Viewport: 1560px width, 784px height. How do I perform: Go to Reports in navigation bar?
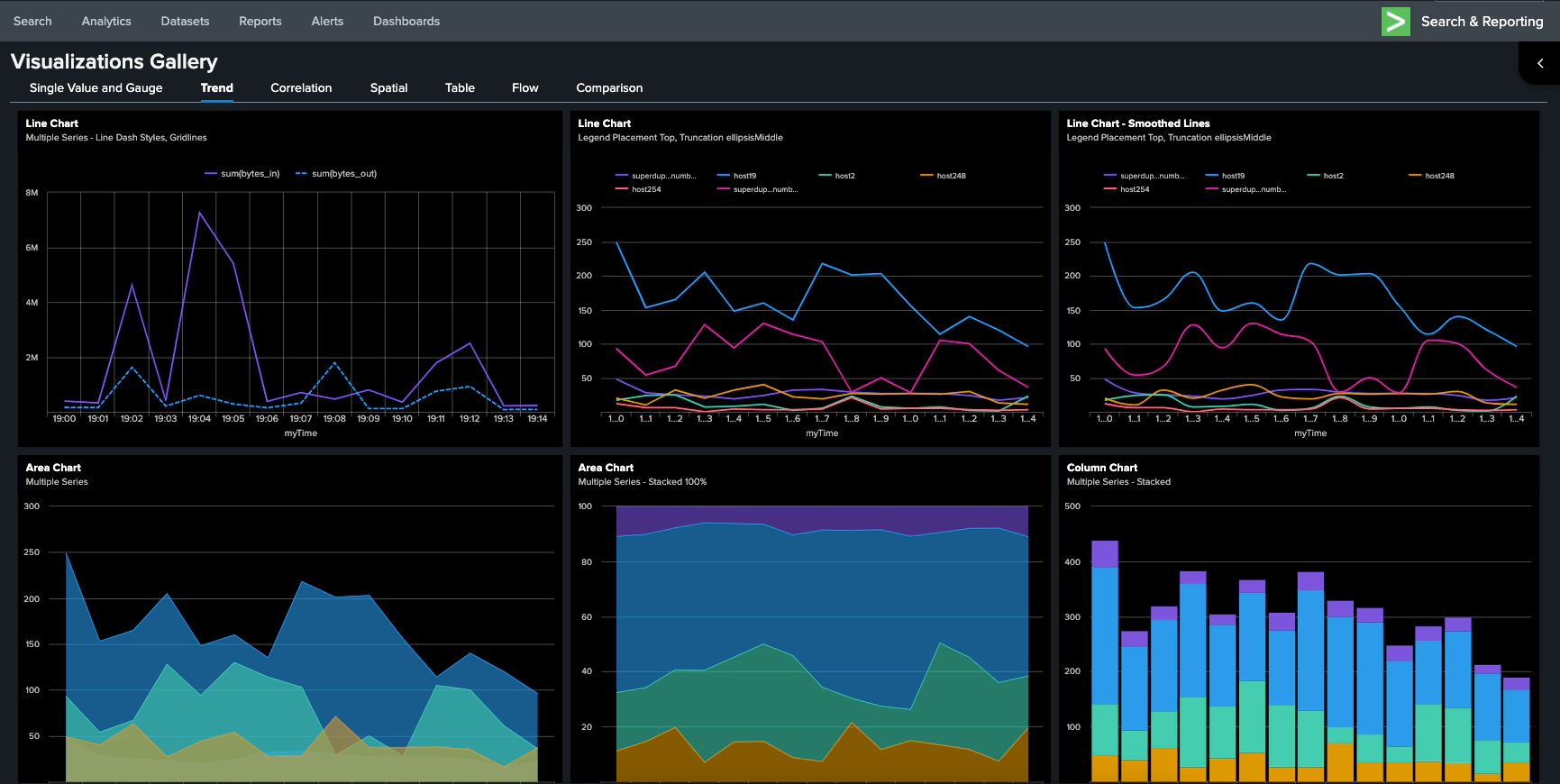(x=260, y=21)
